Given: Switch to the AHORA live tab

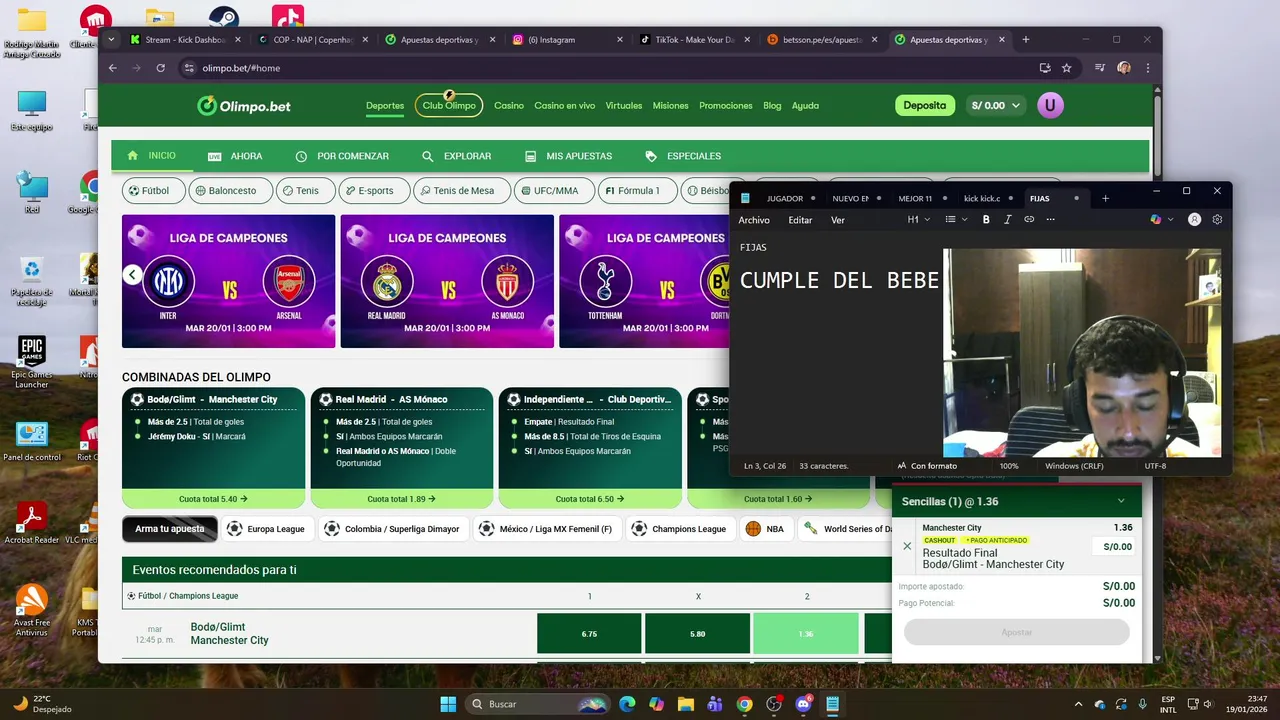Looking at the screenshot, I should [x=235, y=156].
